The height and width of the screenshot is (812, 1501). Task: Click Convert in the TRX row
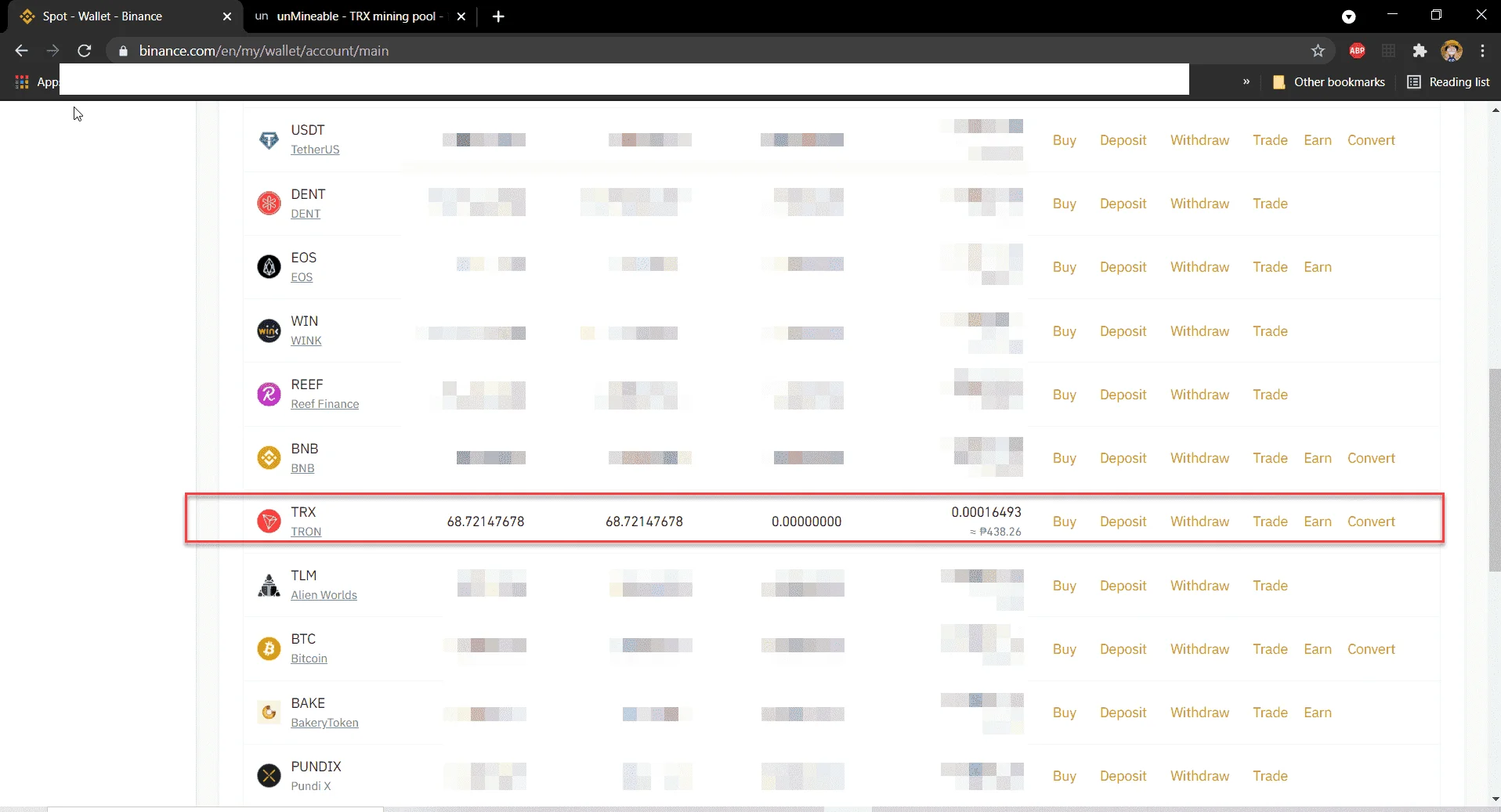point(1371,521)
